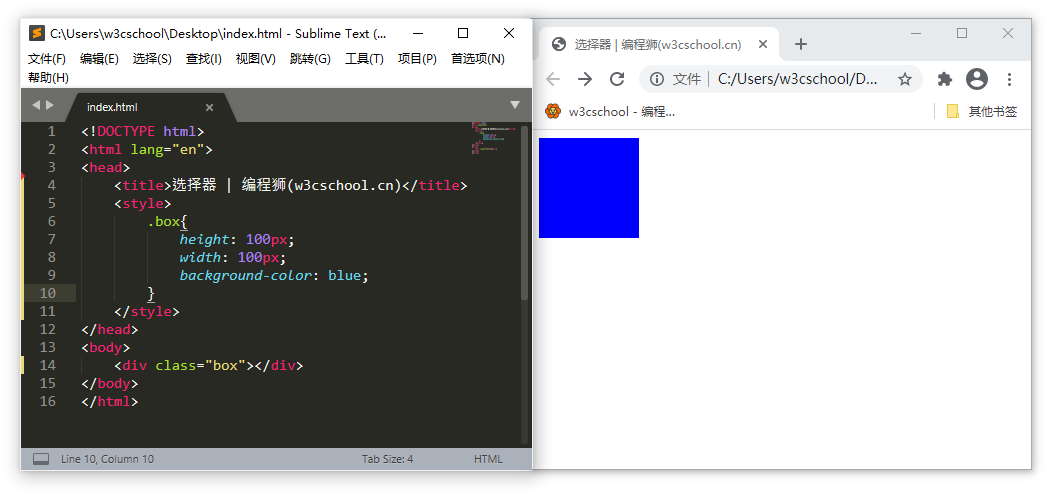Close the 选择器 browser tab

click(x=763, y=44)
